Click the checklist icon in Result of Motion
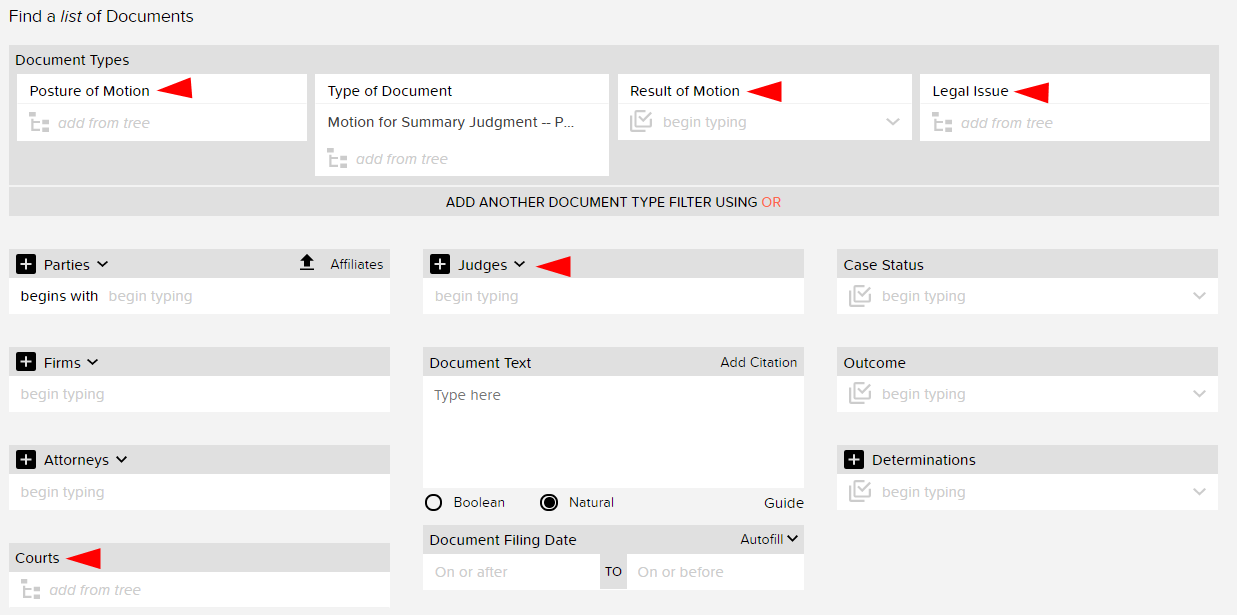The image size is (1237, 615). (641, 122)
